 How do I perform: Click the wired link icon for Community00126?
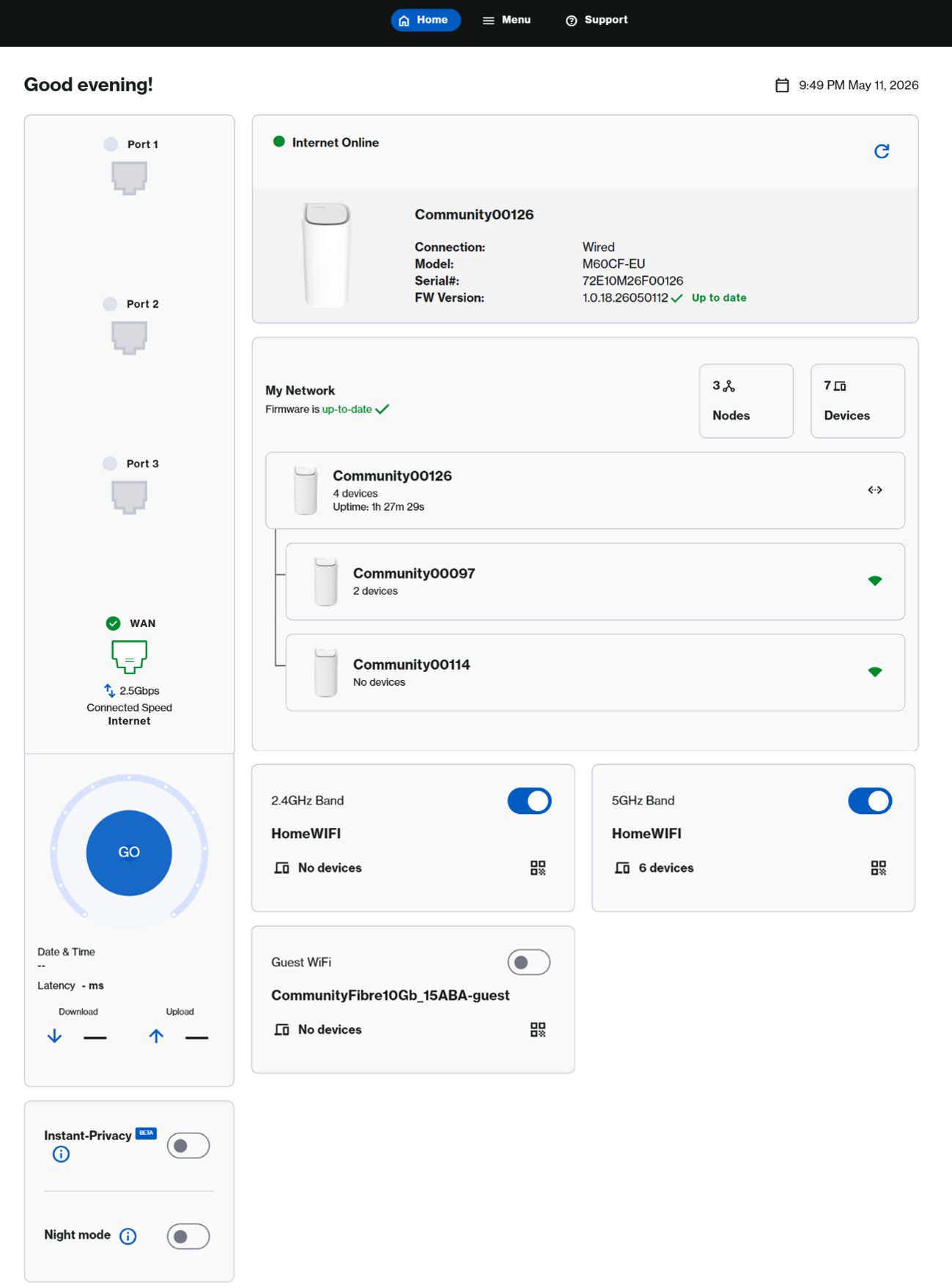point(875,490)
